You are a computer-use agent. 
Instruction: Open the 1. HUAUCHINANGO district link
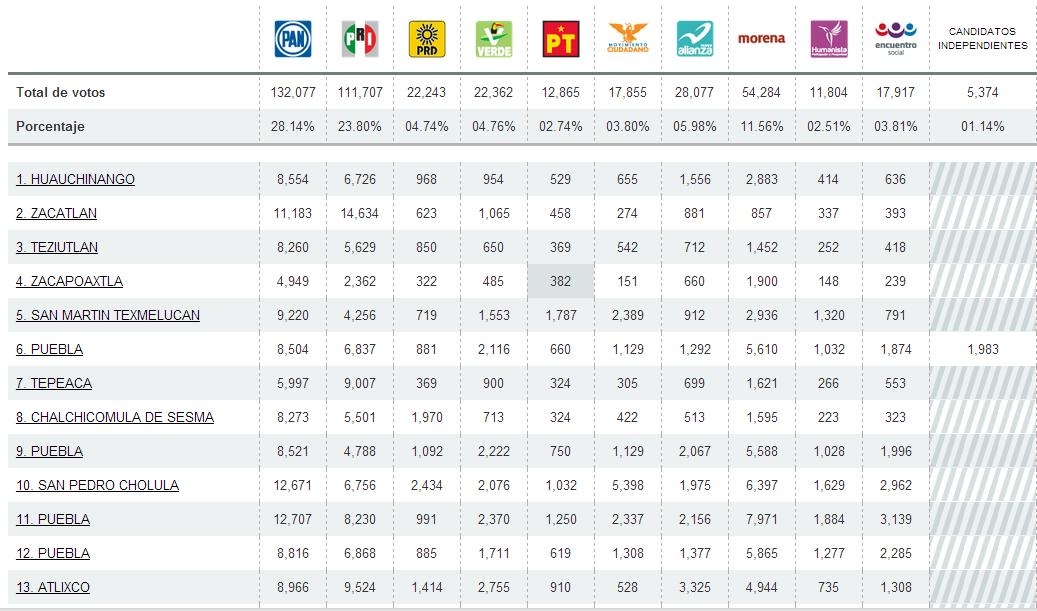point(75,179)
